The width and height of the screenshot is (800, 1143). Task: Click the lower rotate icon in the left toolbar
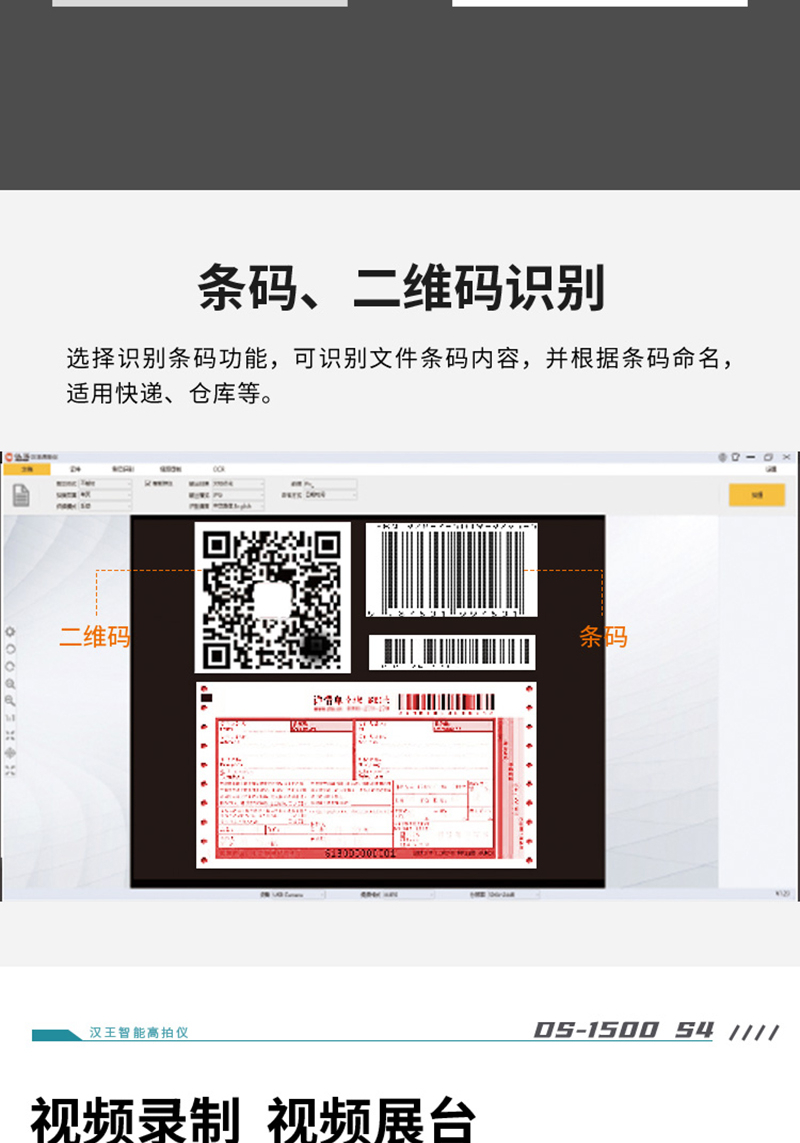(10, 666)
